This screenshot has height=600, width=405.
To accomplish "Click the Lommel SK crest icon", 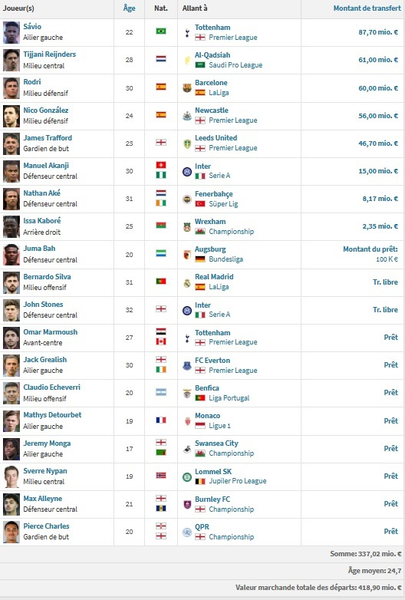I will point(187,477).
